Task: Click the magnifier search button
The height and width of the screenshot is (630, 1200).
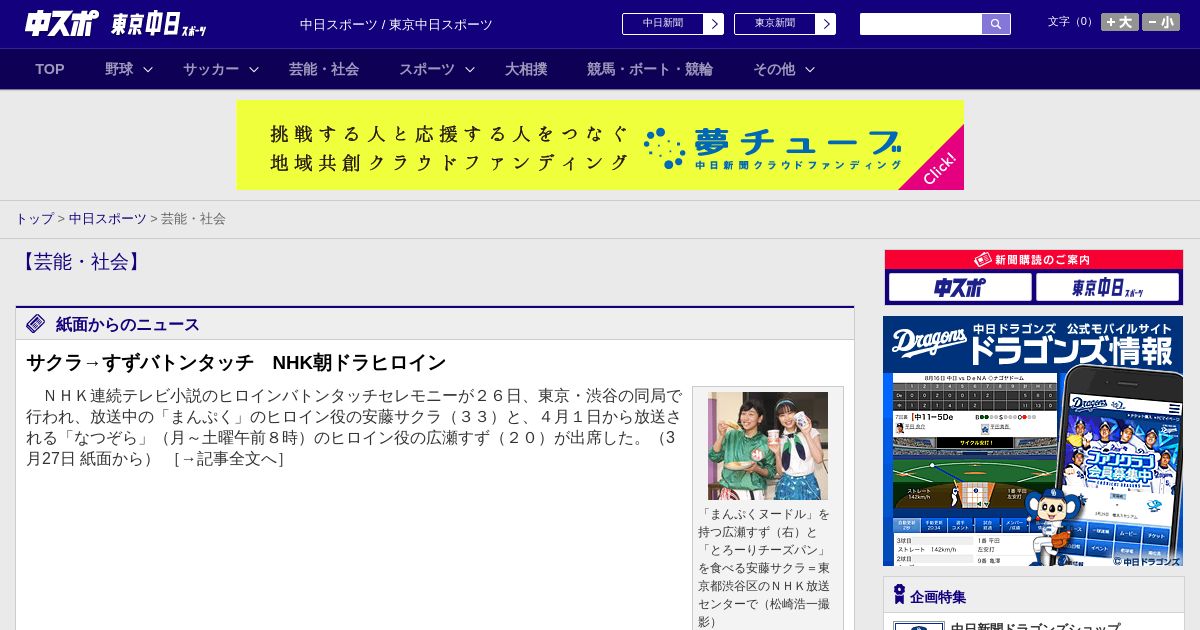Action: click(996, 24)
